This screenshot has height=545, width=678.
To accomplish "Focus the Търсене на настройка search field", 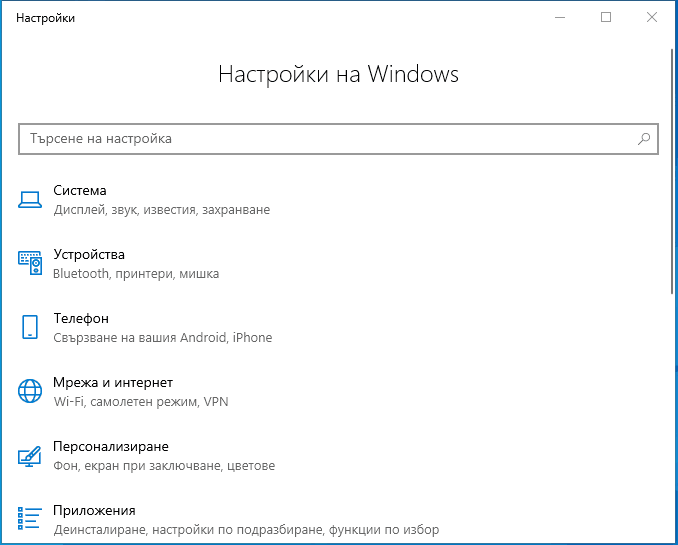I will click(x=338, y=139).
